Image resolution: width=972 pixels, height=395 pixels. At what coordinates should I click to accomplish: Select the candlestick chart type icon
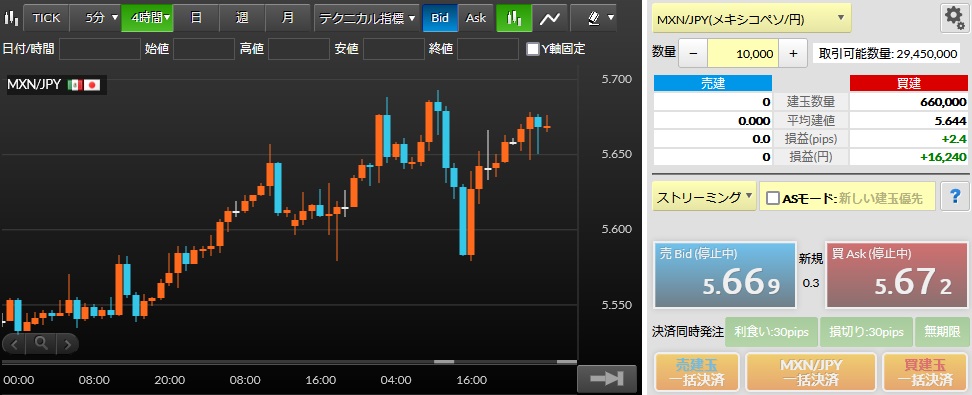point(513,18)
